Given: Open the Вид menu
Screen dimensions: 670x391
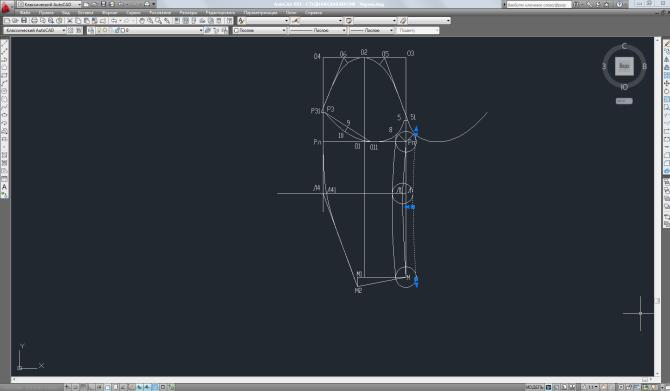Looking at the screenshot, I should pyautogui.click(x=65, y=12).
